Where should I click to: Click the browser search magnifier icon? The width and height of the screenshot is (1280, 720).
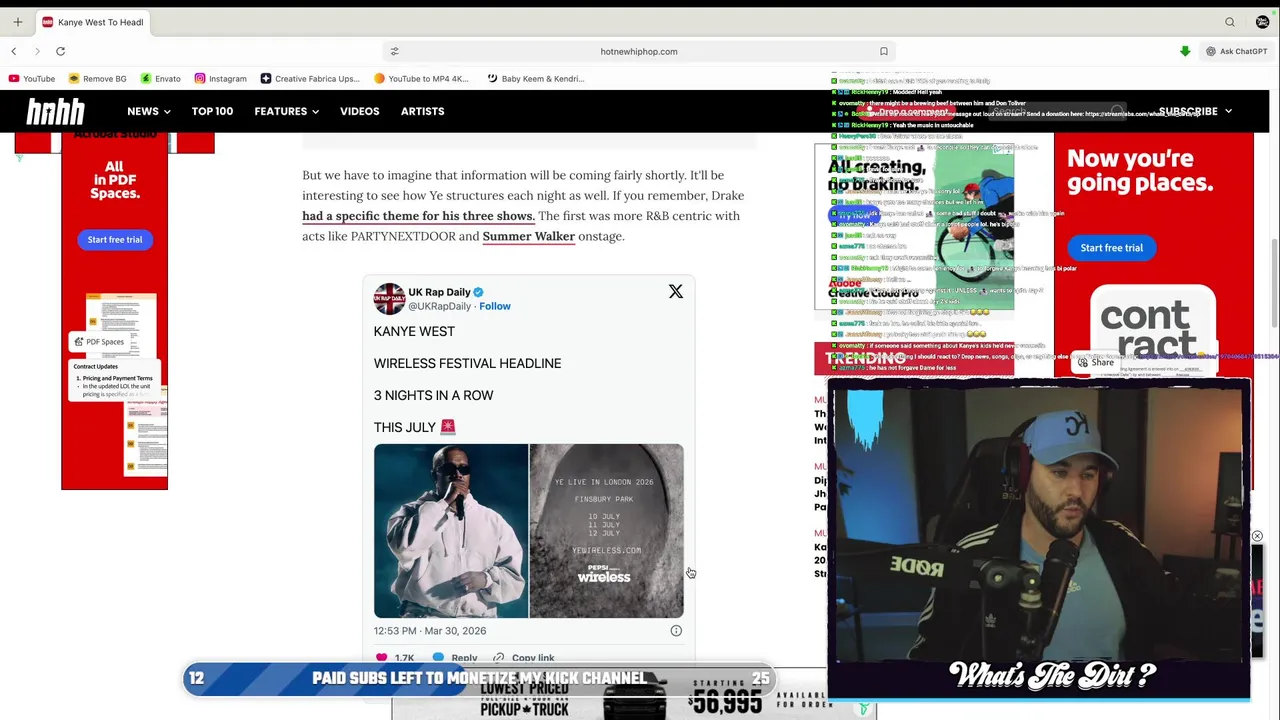coord(1230,22)
